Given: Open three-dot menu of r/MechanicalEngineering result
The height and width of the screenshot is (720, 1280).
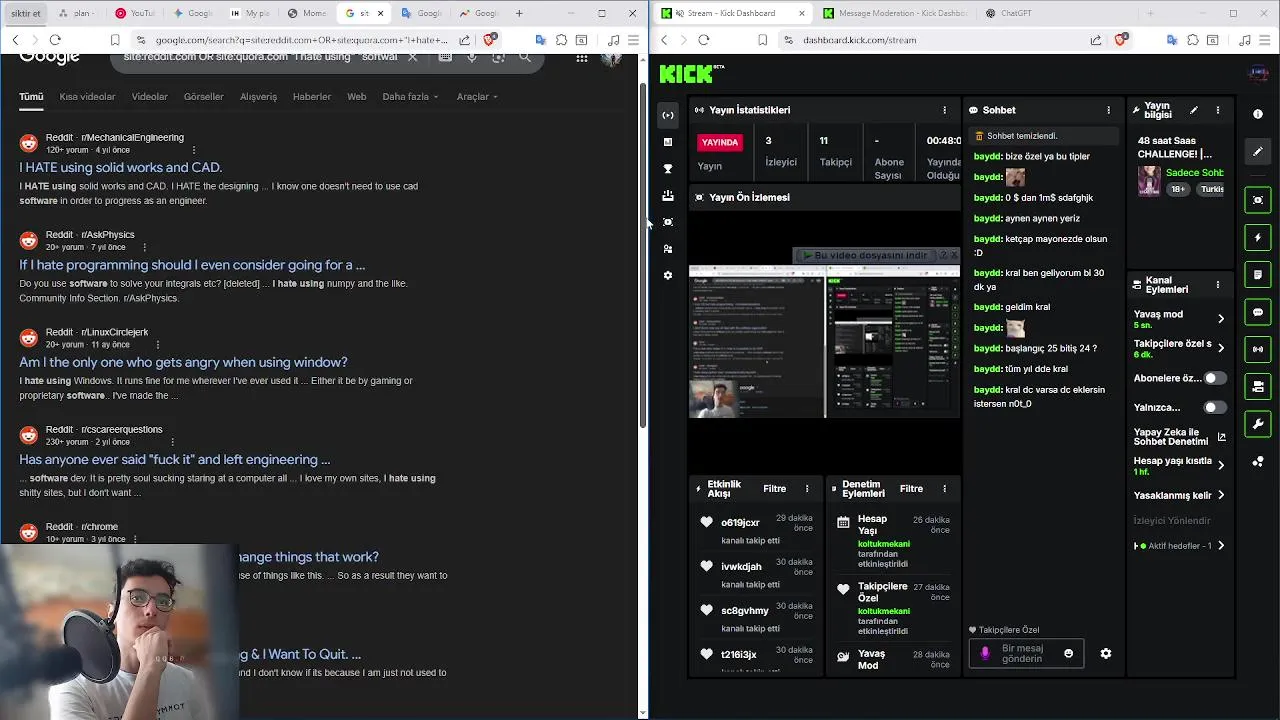Looking at the screenshot, I should click(x=193, y=150).
